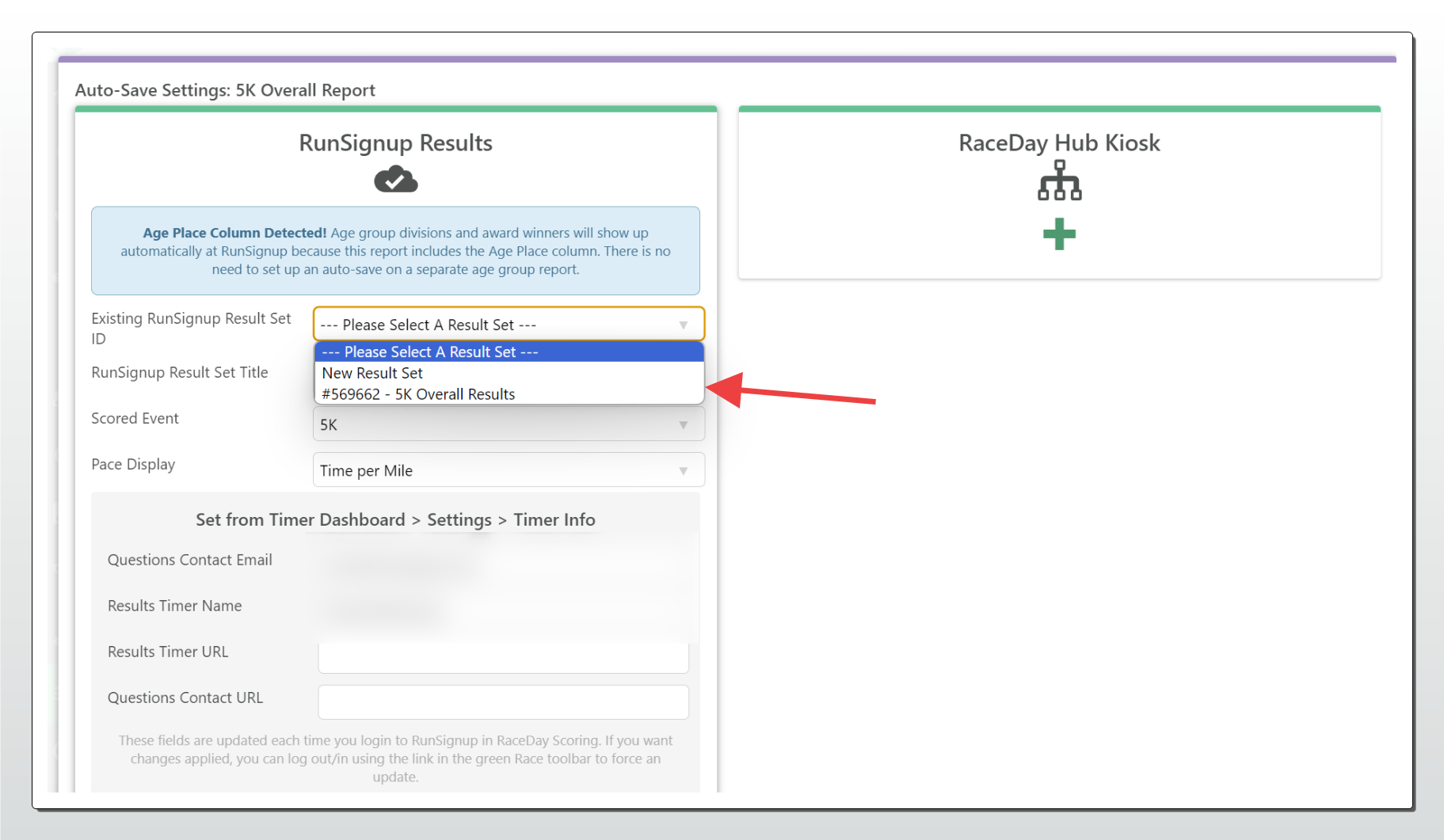The width and height of the screenshot is (1444, 840).
Task: Add RaceDay Hub Kiosk with green plus
Action: pos(1059,234)
